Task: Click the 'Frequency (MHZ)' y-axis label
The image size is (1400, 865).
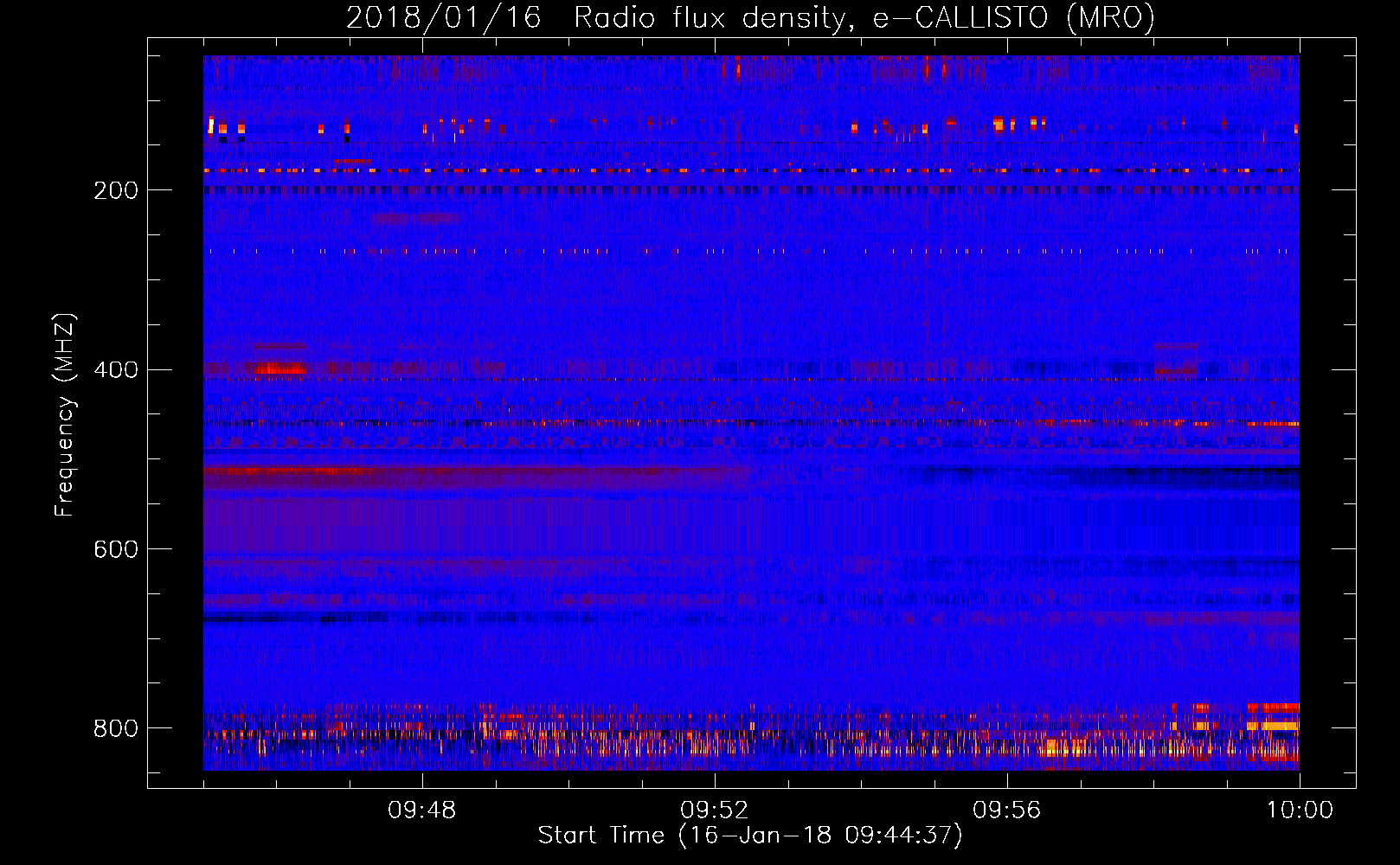Action: coord(65,415)
